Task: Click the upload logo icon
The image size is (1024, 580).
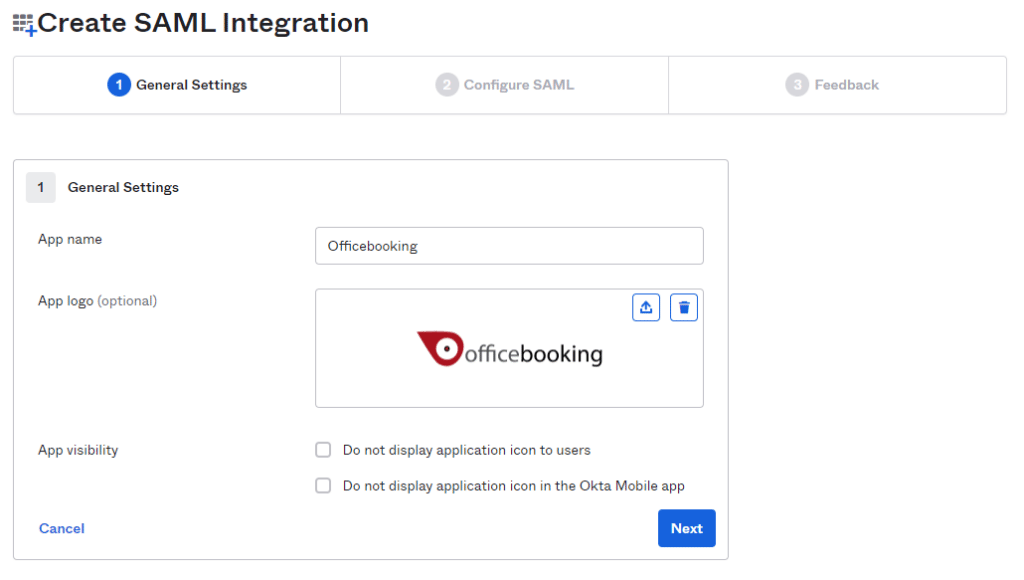Action: tap(646, 308)
